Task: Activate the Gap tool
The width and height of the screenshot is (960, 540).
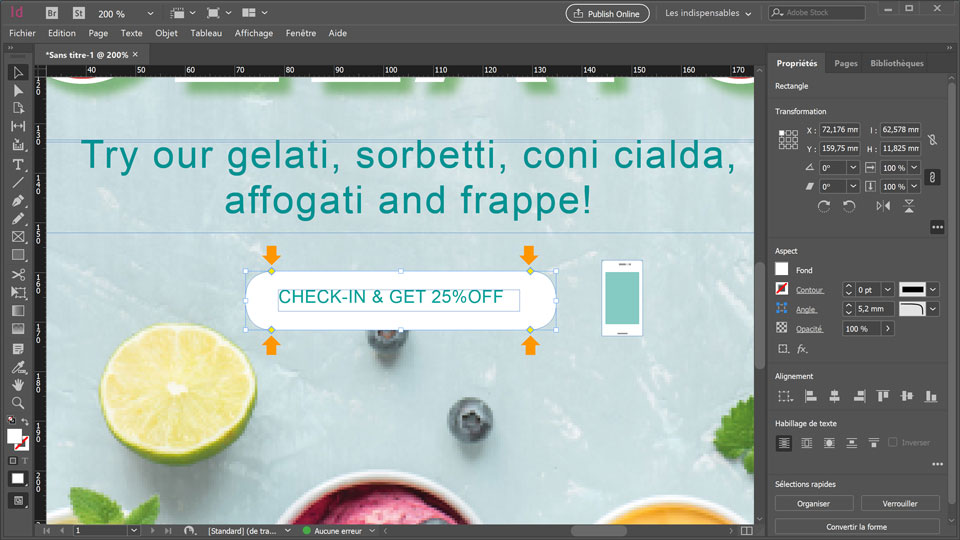Action: [x=18, y=126]
